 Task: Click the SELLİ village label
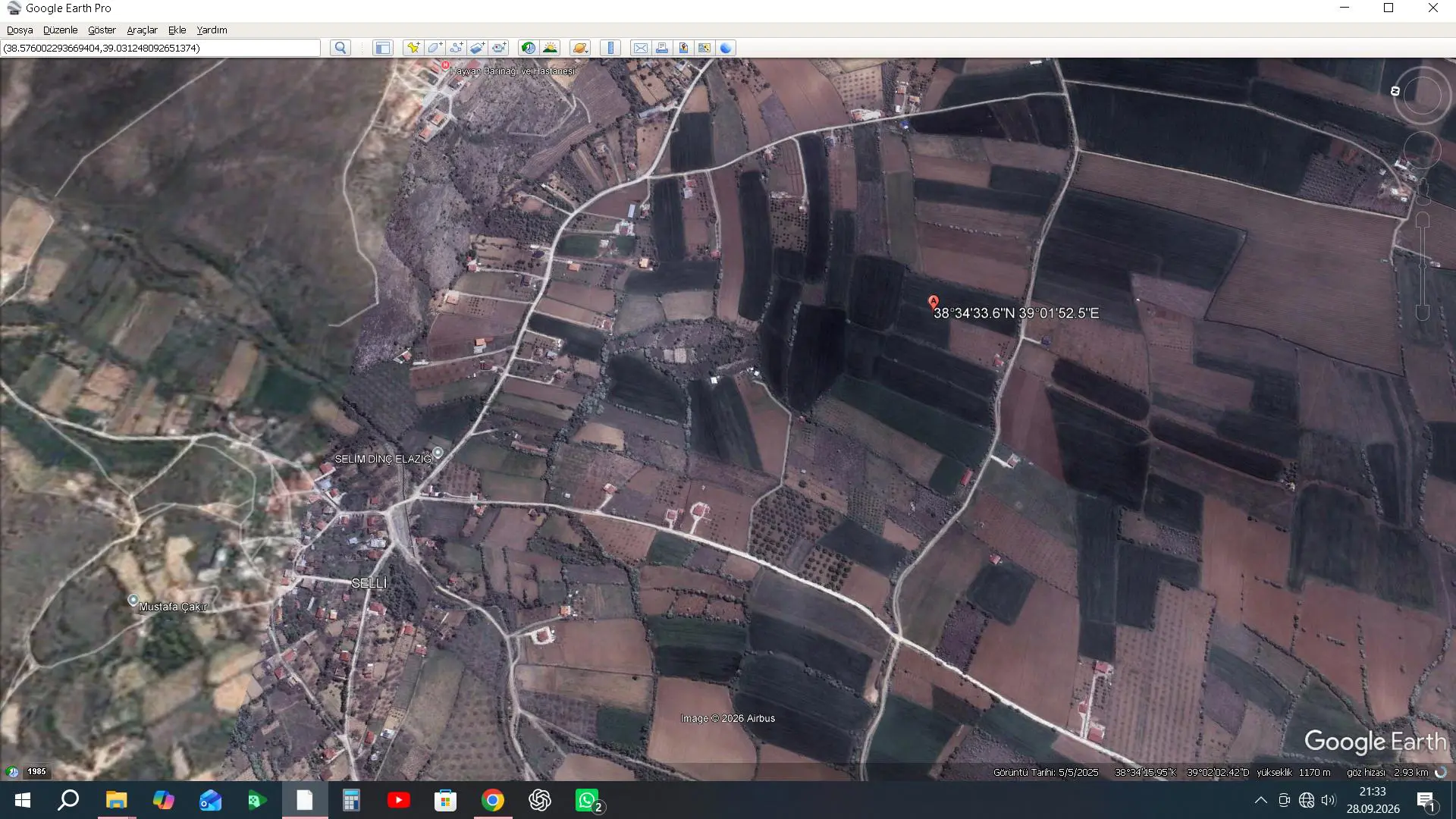point(369,583)
